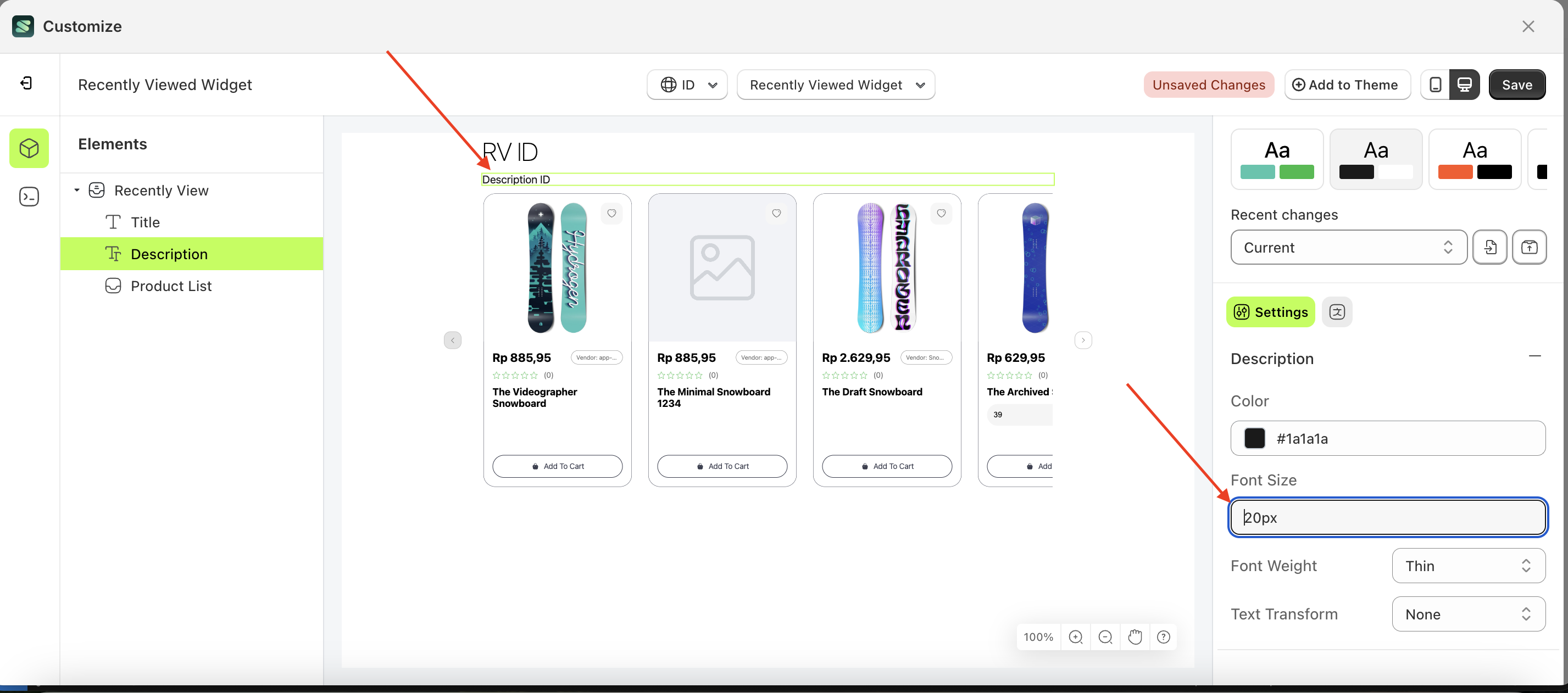Expand the Font Weight dropdown showing Thin
This screenshot has width=1568, height=693.
(1467, 565)
